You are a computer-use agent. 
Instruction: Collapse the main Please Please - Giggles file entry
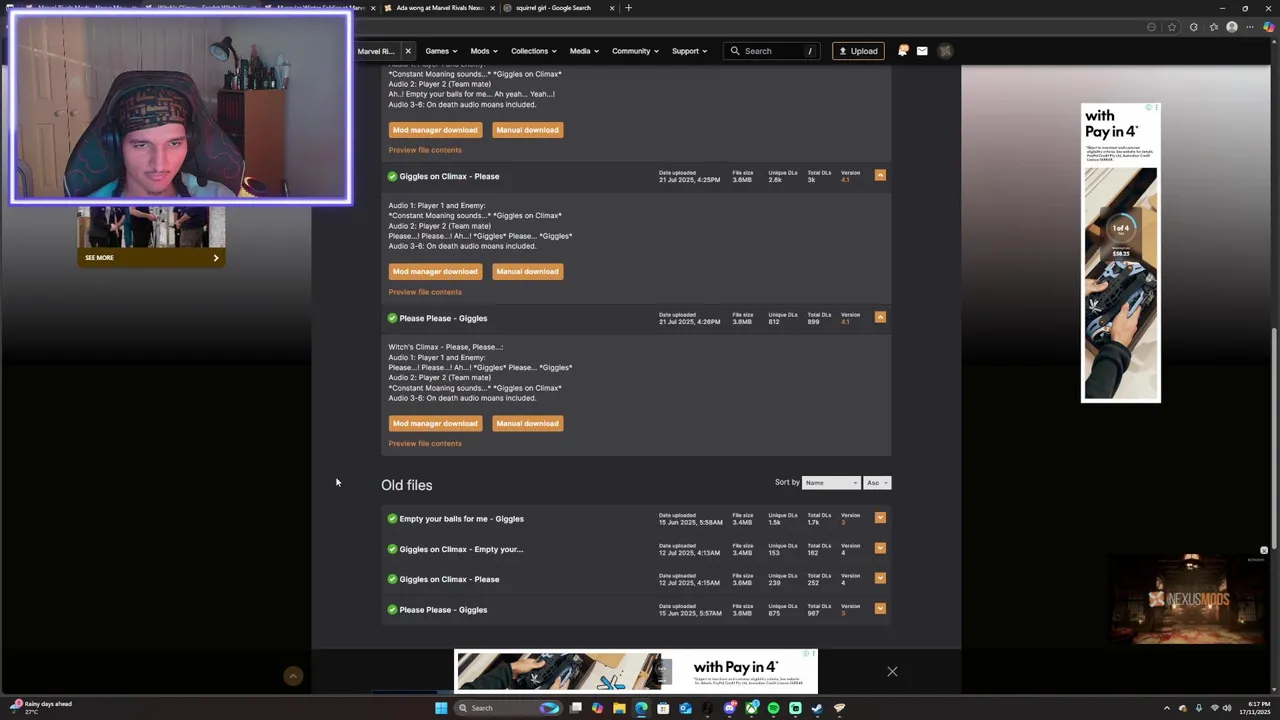[880, 317]
